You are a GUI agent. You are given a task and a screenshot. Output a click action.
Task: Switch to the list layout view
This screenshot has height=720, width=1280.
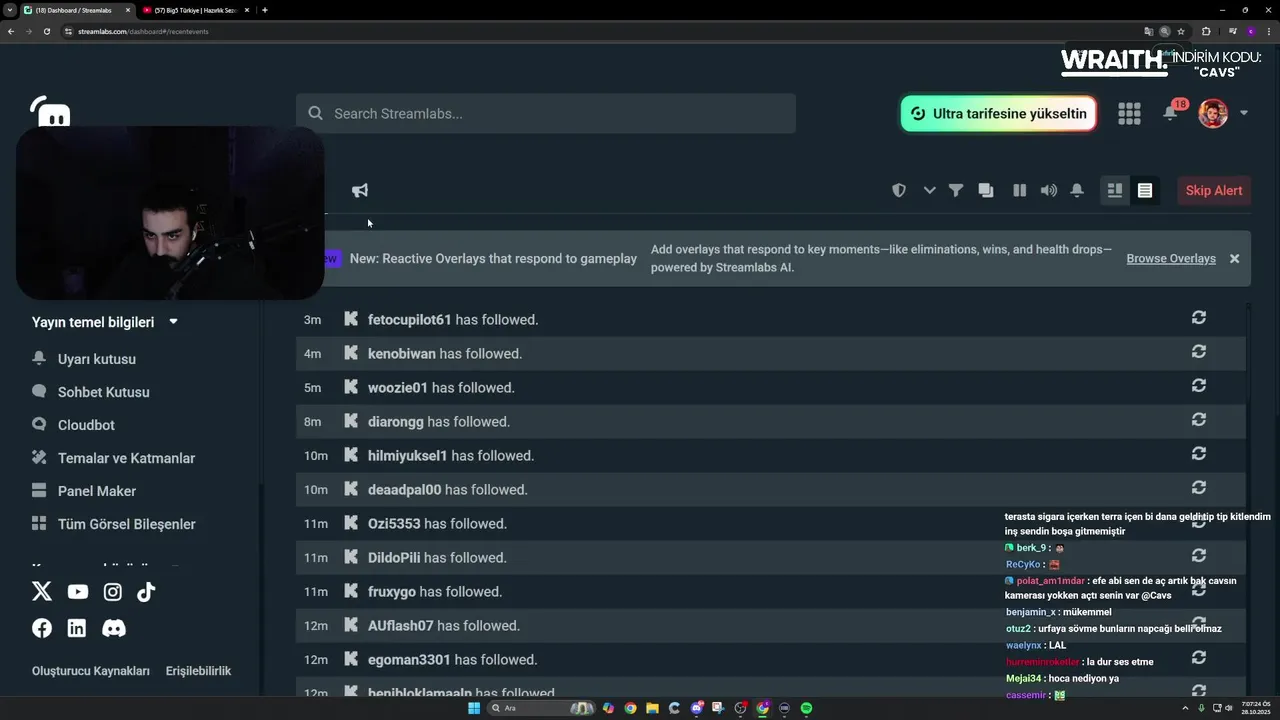pyautogui.click(x=1145, y=190)
